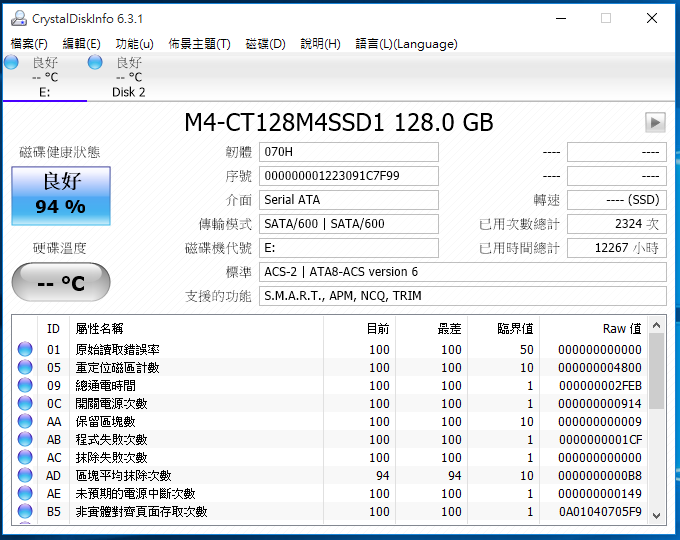Click status orb for attribute AA 保留區塊數
Screen dimensions: 680x540
25,421
